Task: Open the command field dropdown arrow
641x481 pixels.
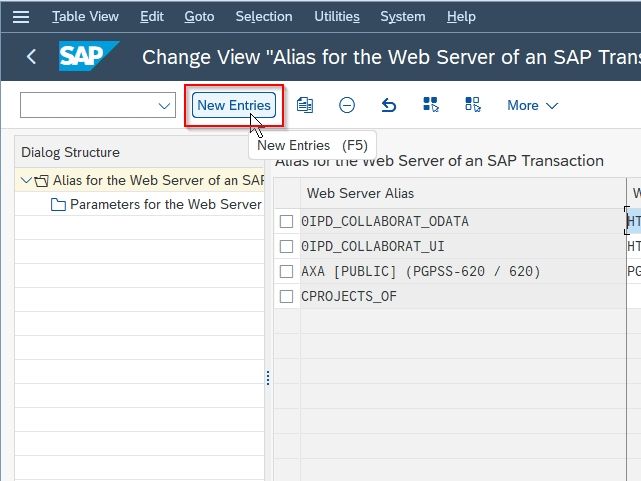Action: point(164,106)
